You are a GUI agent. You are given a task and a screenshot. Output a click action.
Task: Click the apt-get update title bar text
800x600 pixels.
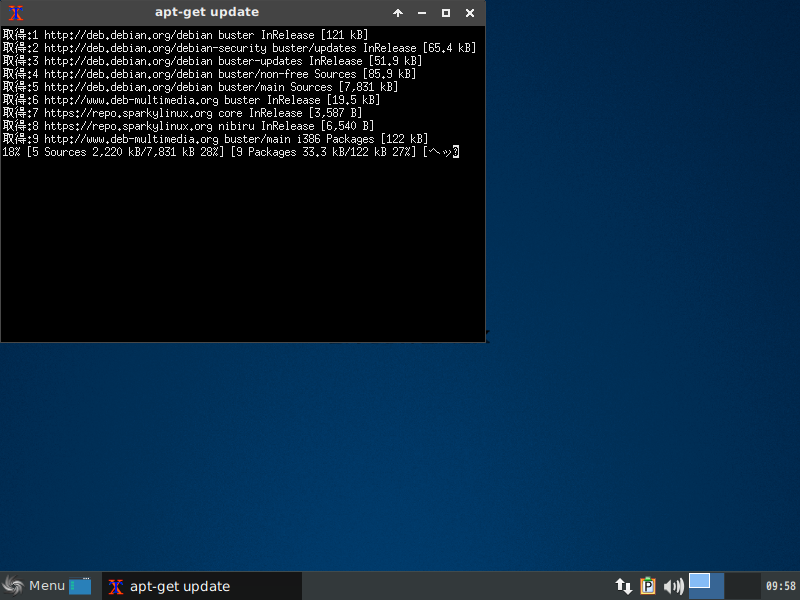[207, 12]
